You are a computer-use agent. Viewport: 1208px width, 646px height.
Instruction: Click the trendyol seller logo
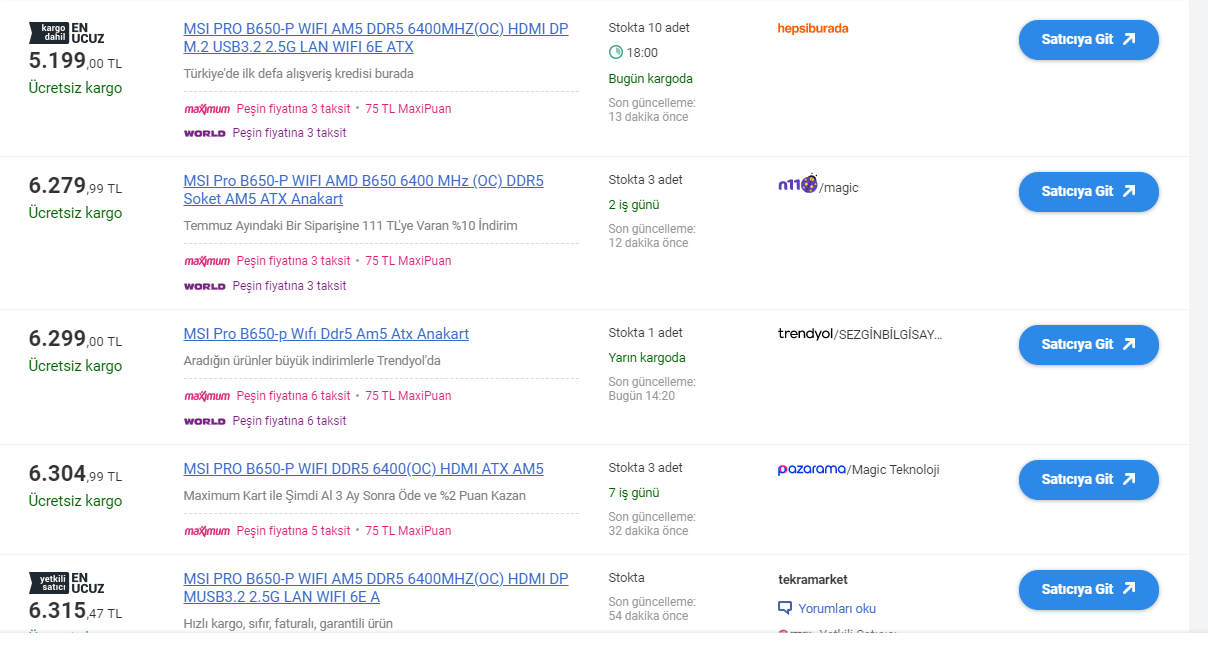click(x=804, y=334)
